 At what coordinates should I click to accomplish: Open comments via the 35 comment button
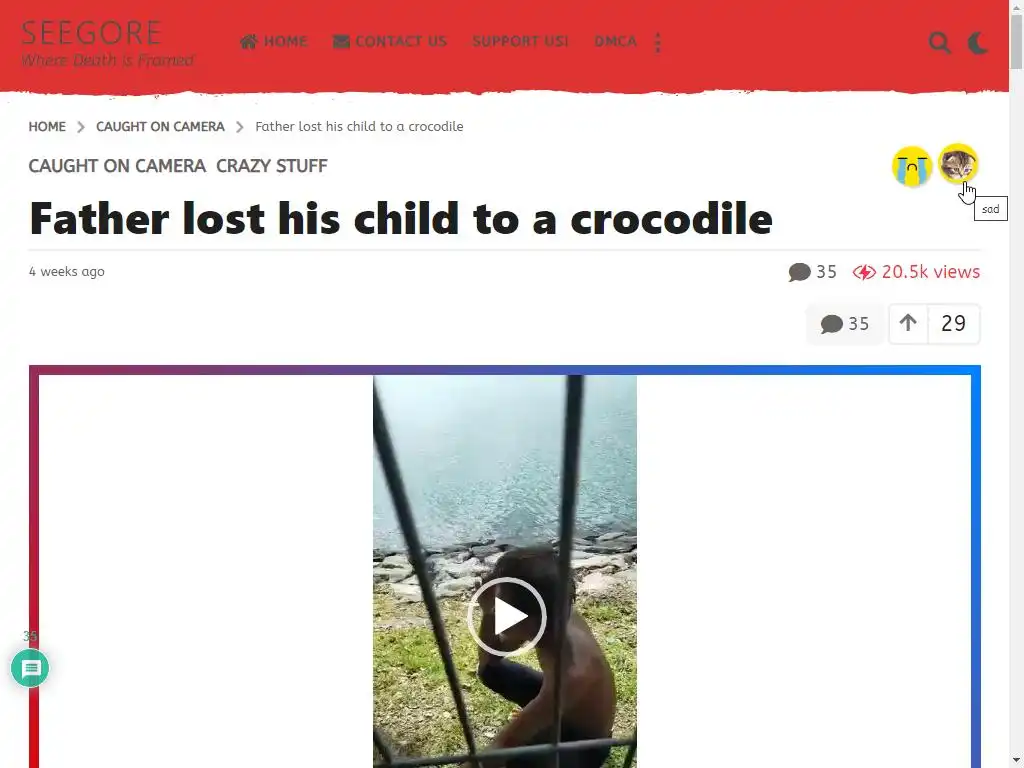coord(845,324)
